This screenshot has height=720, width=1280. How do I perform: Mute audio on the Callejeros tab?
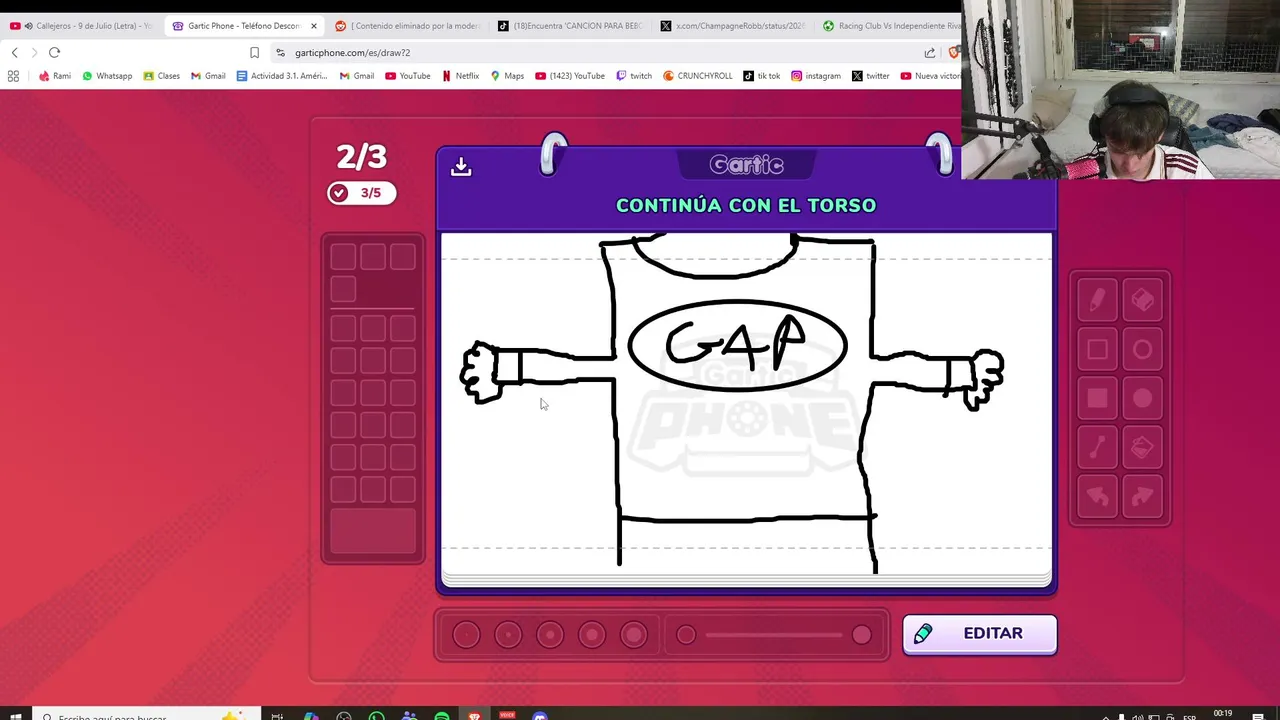click(28, 26)
